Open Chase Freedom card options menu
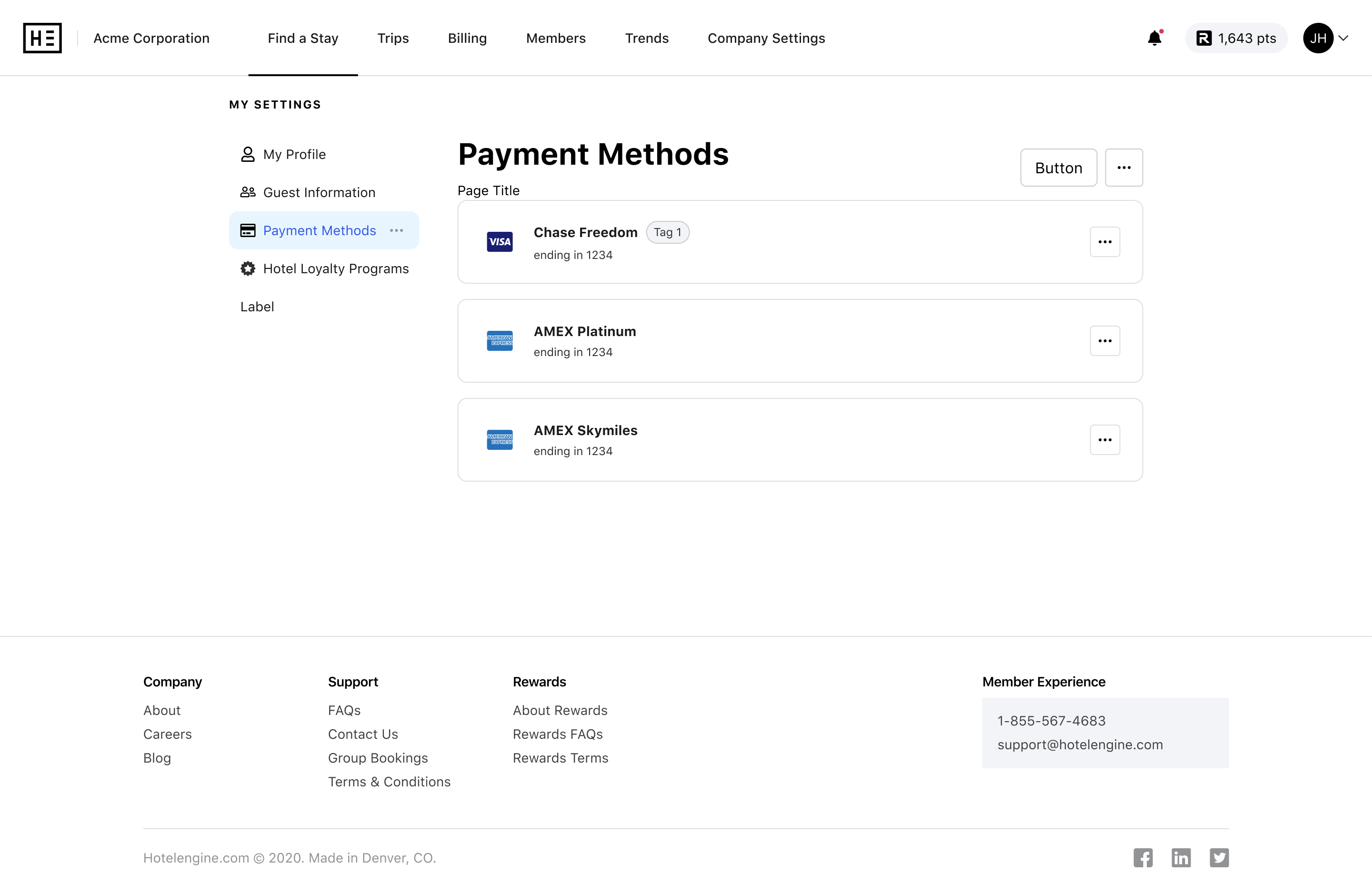The width and height of the screenshot is (1372, 893). click(x=1104, y=242)
